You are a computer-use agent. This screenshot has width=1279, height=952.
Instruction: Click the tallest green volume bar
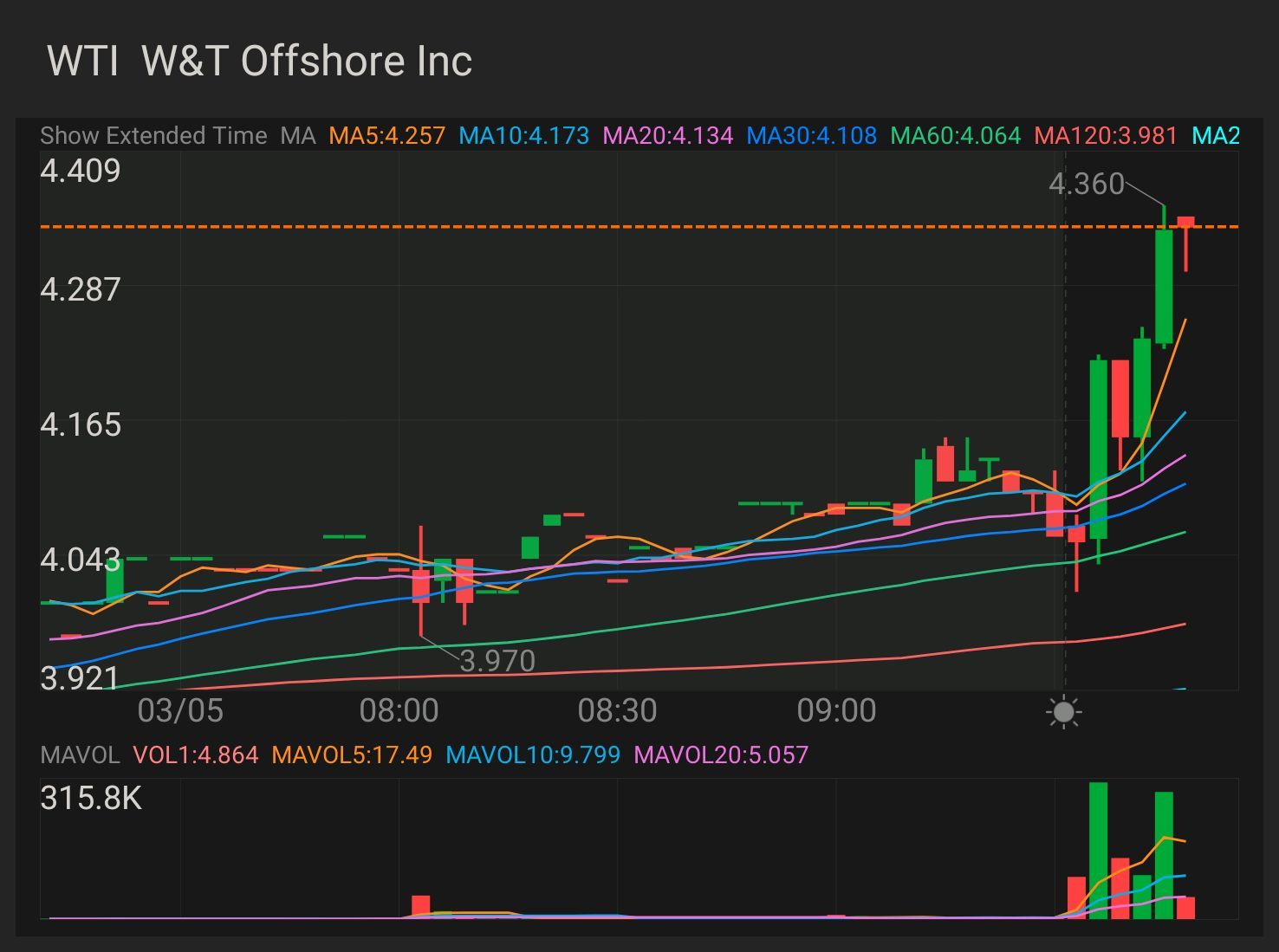pos(1098,850)
